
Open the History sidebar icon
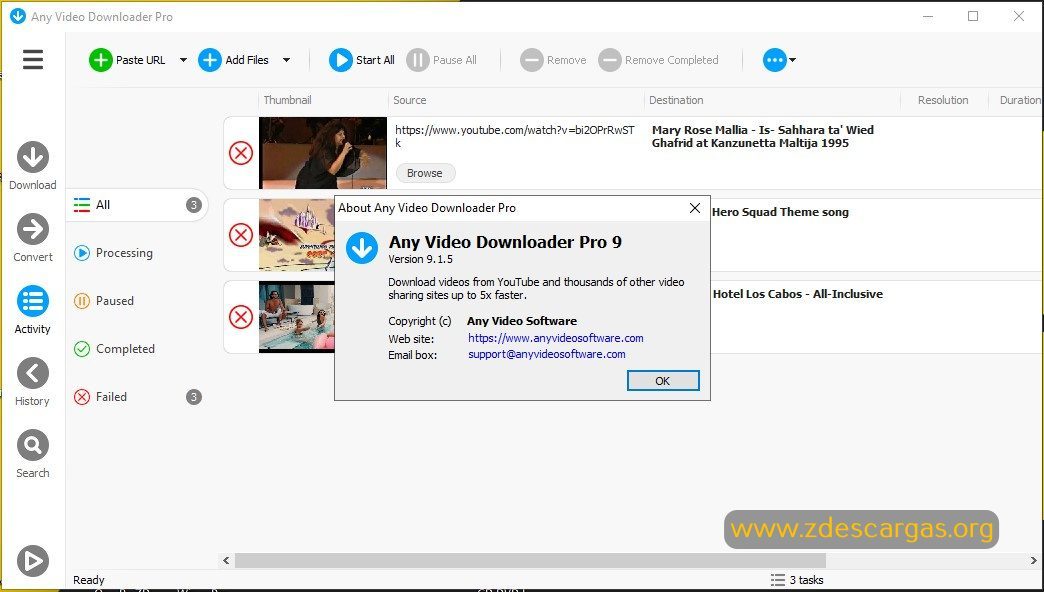pos(33,374)
